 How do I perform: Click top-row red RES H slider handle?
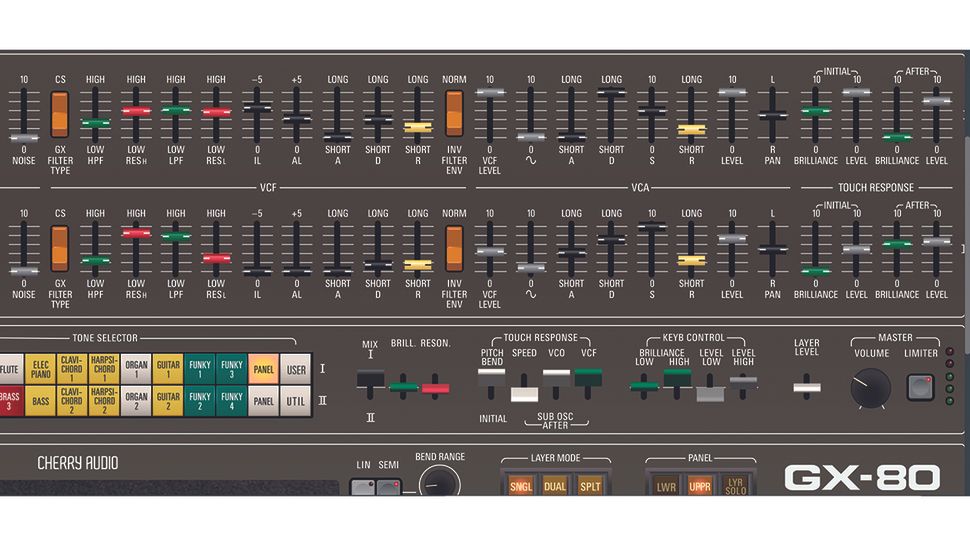pos(136,111)
